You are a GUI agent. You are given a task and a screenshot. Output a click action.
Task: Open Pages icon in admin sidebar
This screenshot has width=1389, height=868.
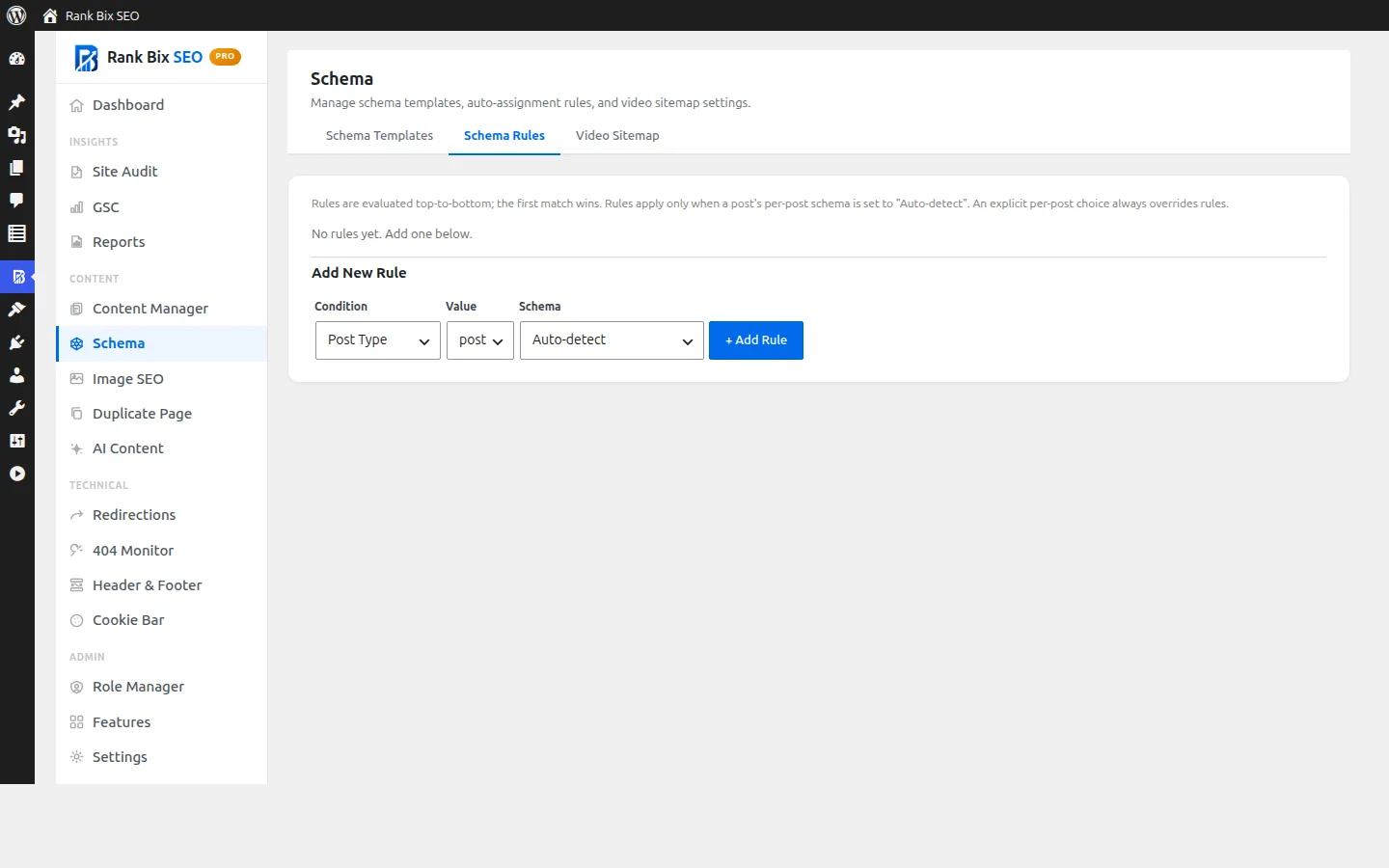[16, 168]
